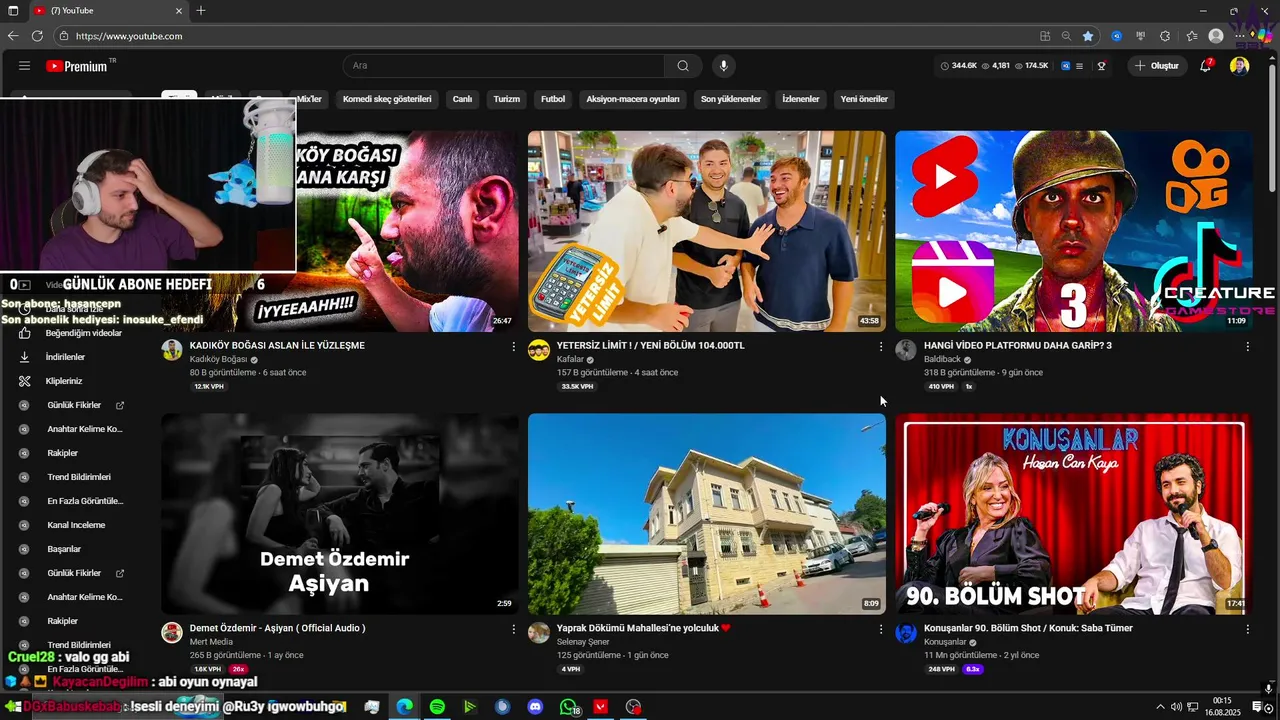Open three-dot menu for Demet Özdemir video
This screenshot has width=1280, height=720.
tap(514, 629)
